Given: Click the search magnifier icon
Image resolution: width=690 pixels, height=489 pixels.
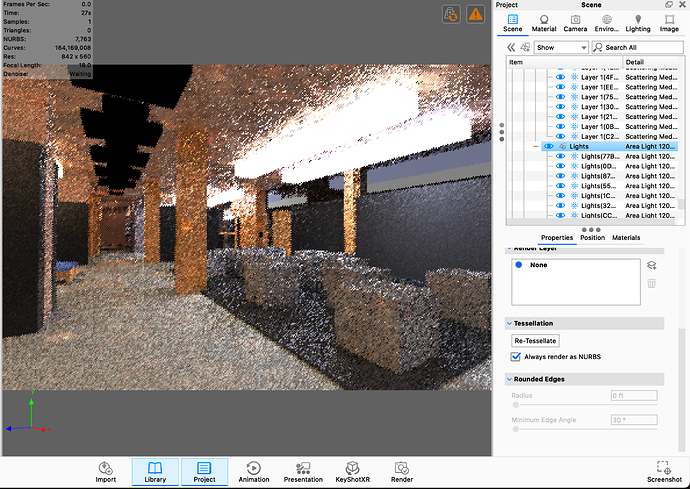Looking at the screenshot, I should (598, 47).
